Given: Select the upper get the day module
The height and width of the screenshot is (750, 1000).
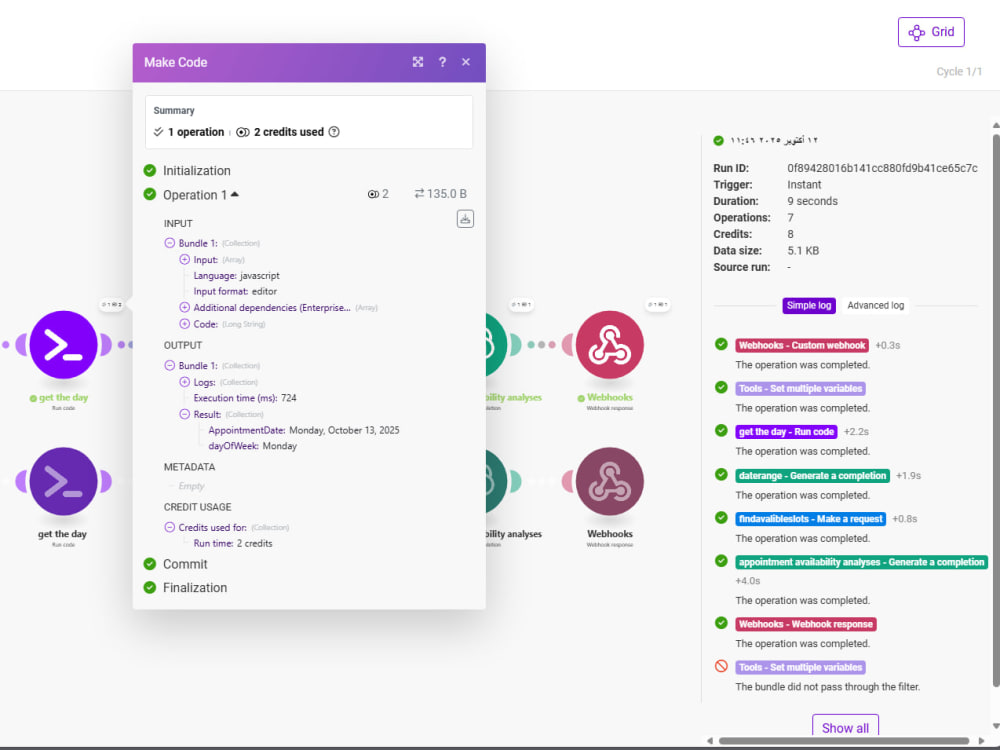Looking at the screenshot, I should pyautogui.click(x=63, y=344).
